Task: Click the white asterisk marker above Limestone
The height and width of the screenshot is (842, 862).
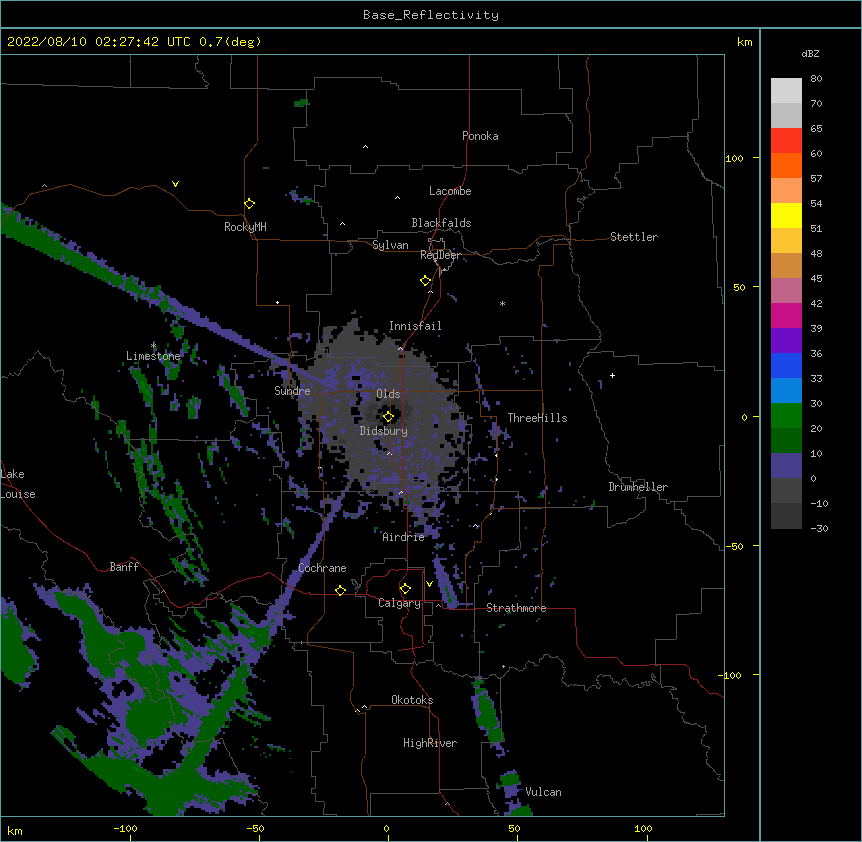Action: coord(153,345)
